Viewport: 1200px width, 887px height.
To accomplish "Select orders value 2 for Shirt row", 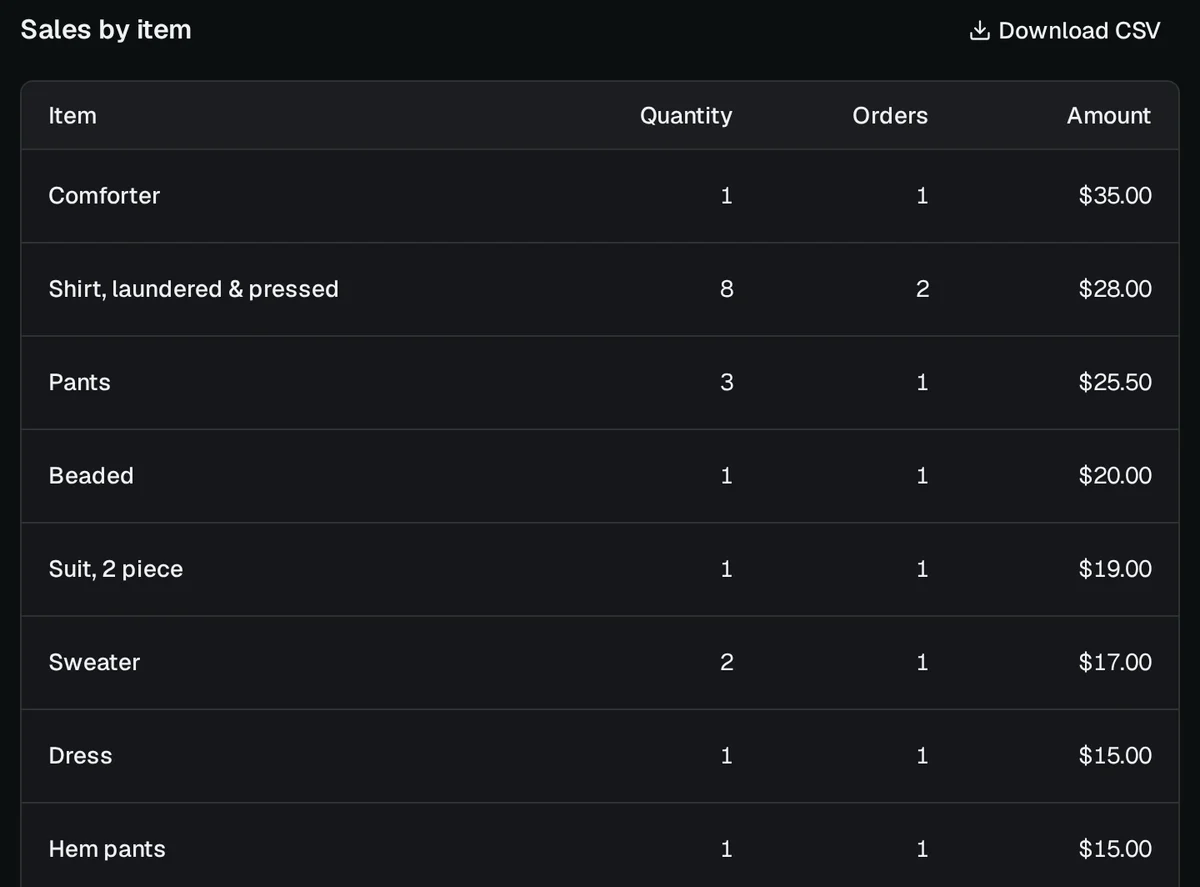I will point(922,289).
